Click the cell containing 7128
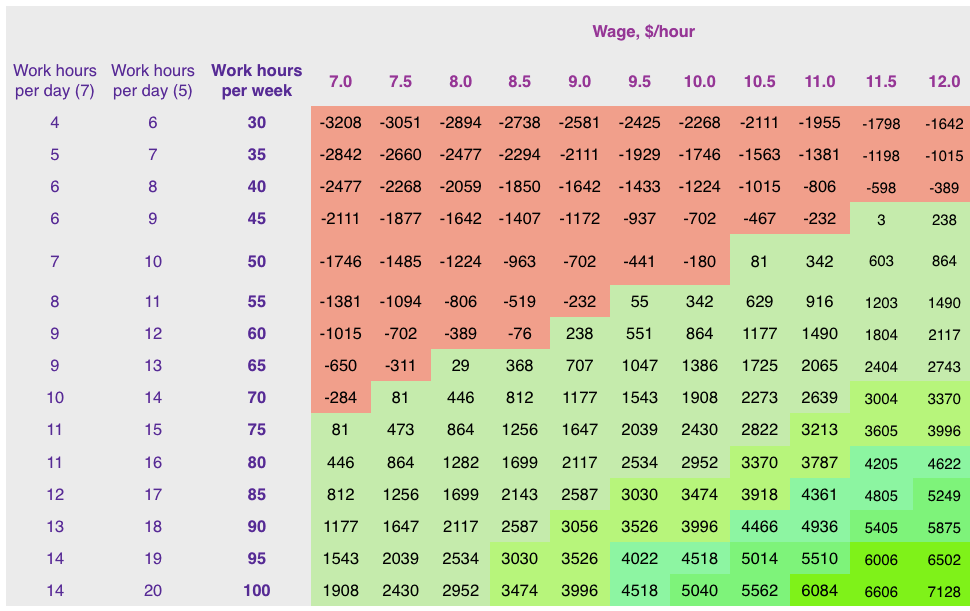This screenshot has height=611, width=970. [942, 591]
